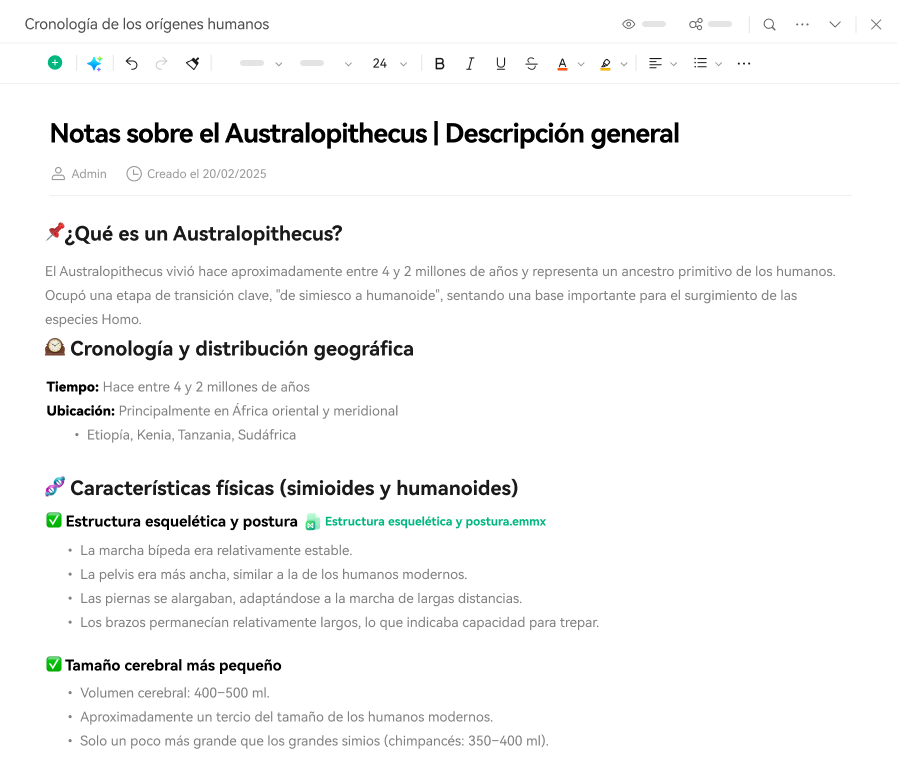Click the green add (plus) button
Screen dimensions: 900x762
(55, 63)
